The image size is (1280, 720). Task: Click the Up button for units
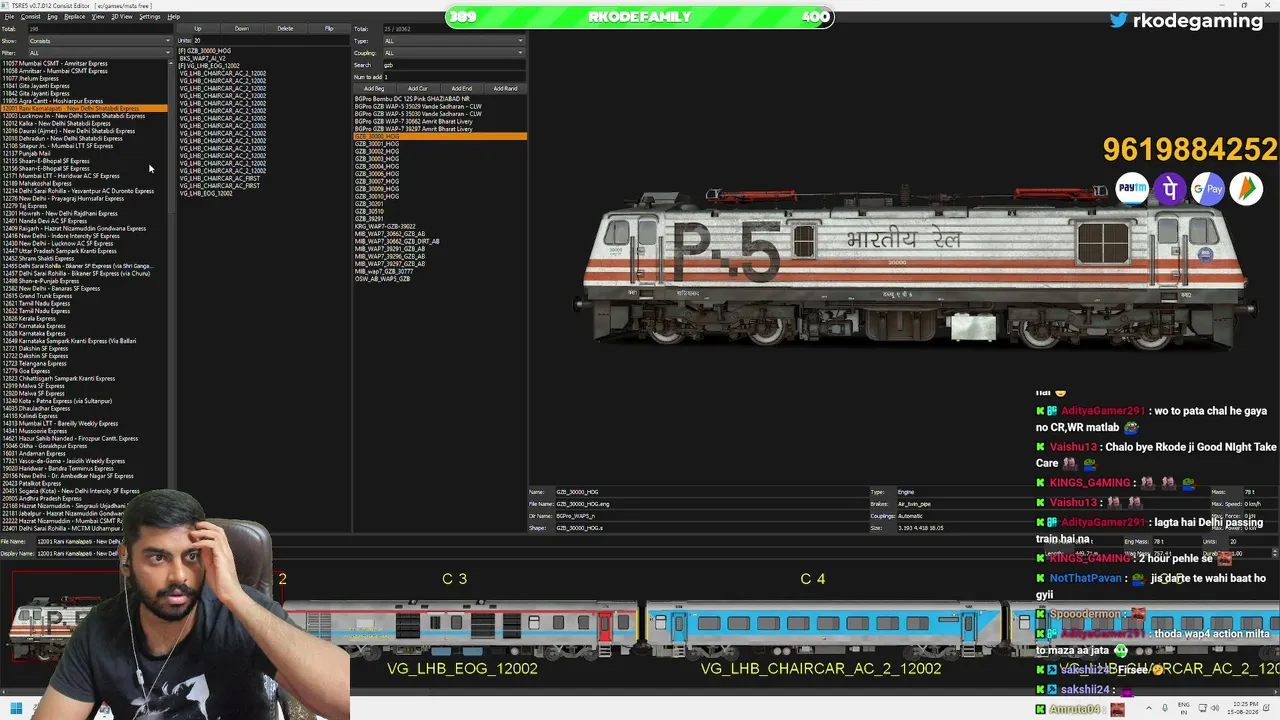coord(198,29)
